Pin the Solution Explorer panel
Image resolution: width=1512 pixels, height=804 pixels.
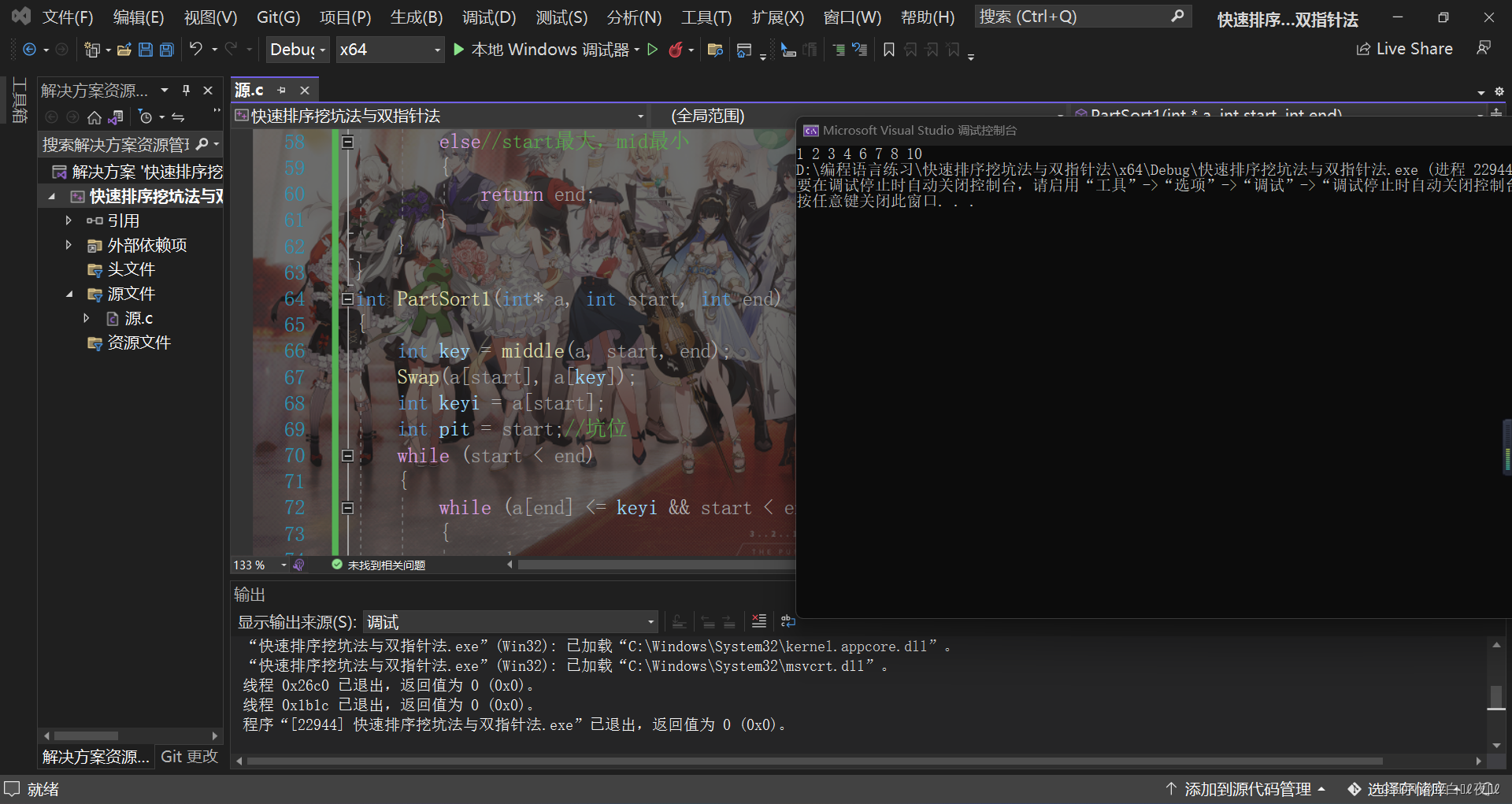pos(187,90)
